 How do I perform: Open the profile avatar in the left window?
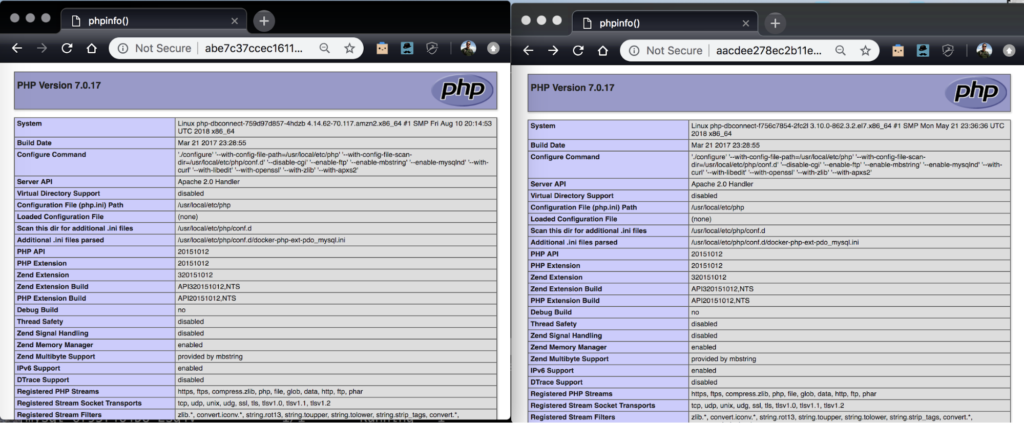click(x=468, y=47)
